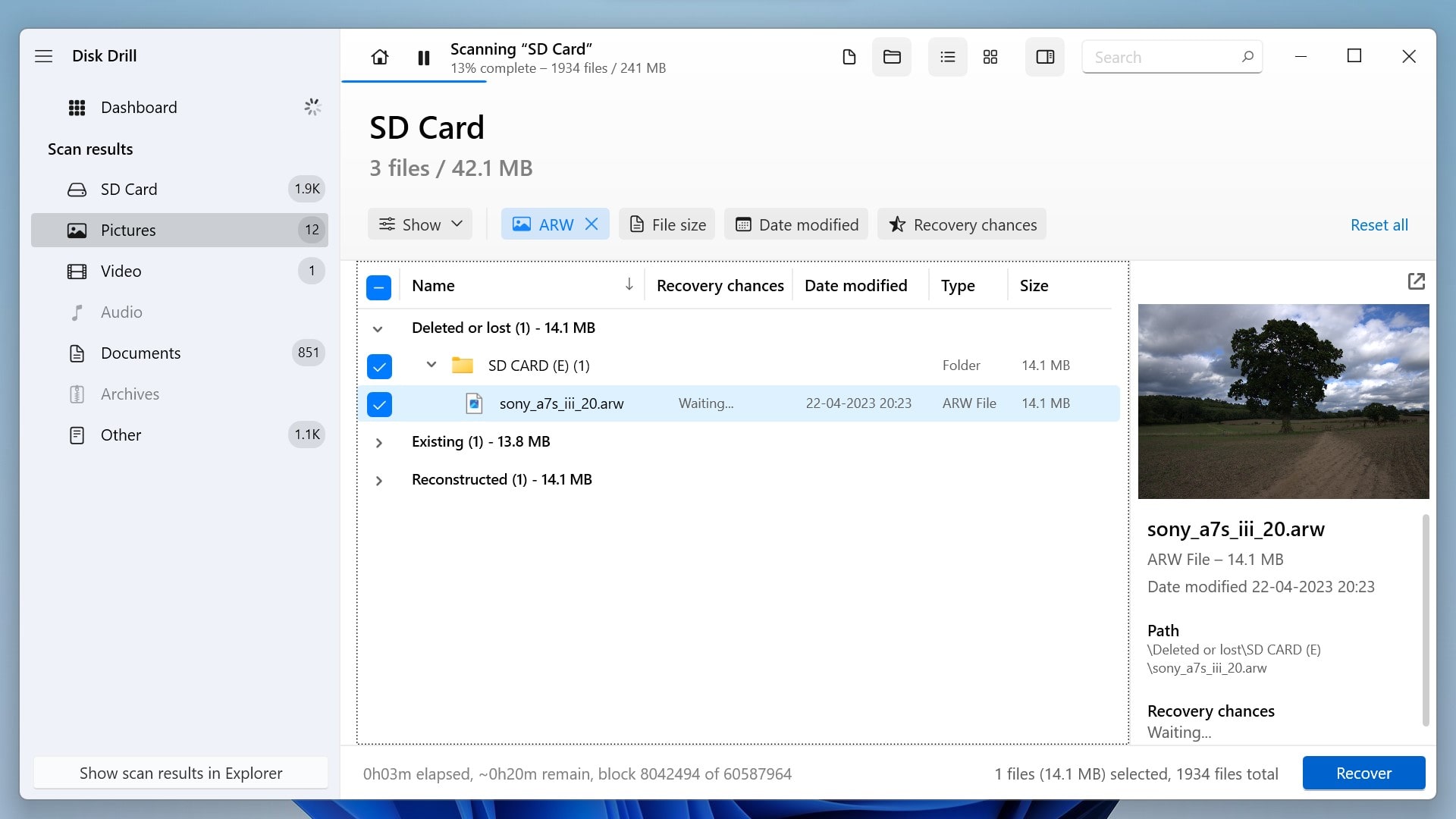
Task: Go to the home screen icon
Action: tap(380, 57)
